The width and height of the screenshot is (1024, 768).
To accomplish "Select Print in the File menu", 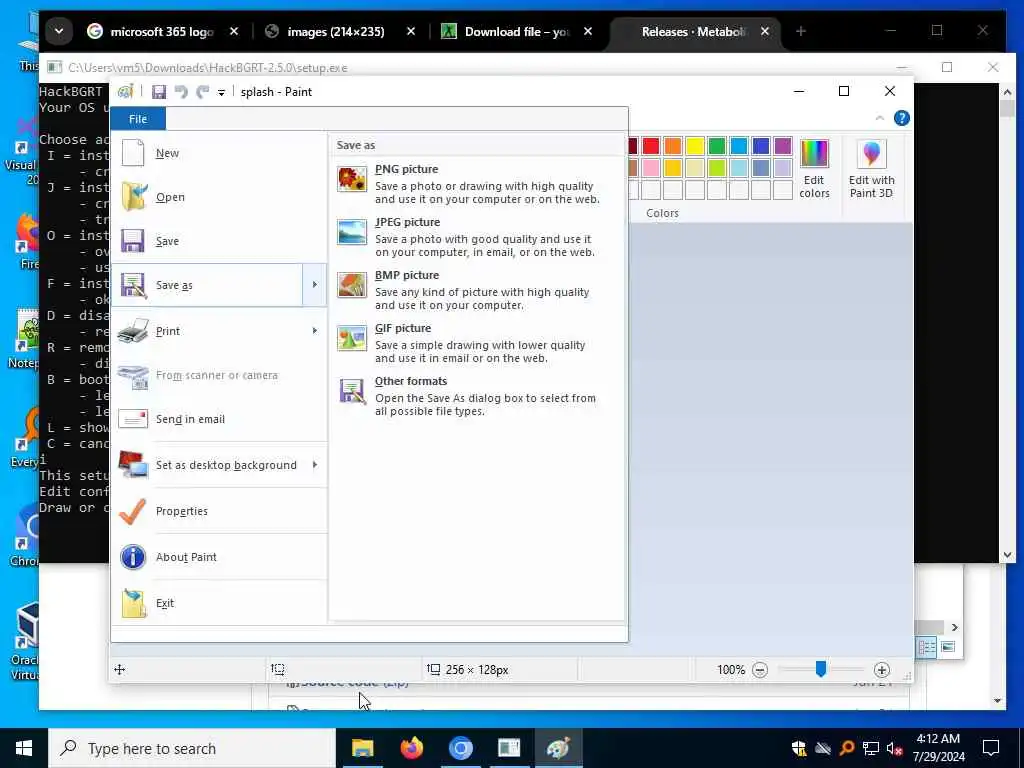I will point(207,331).
